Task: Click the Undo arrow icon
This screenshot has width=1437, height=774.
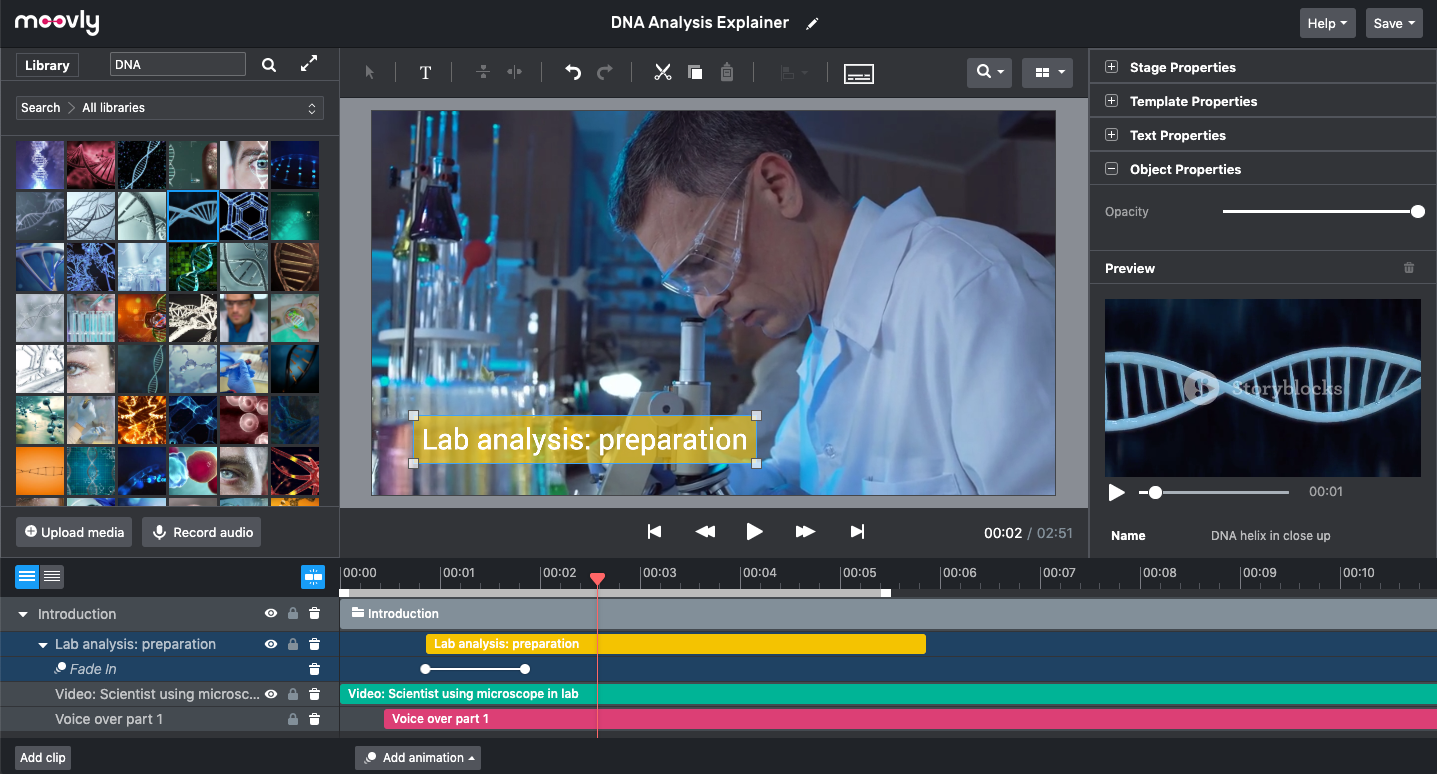Action: coord(572,73)
